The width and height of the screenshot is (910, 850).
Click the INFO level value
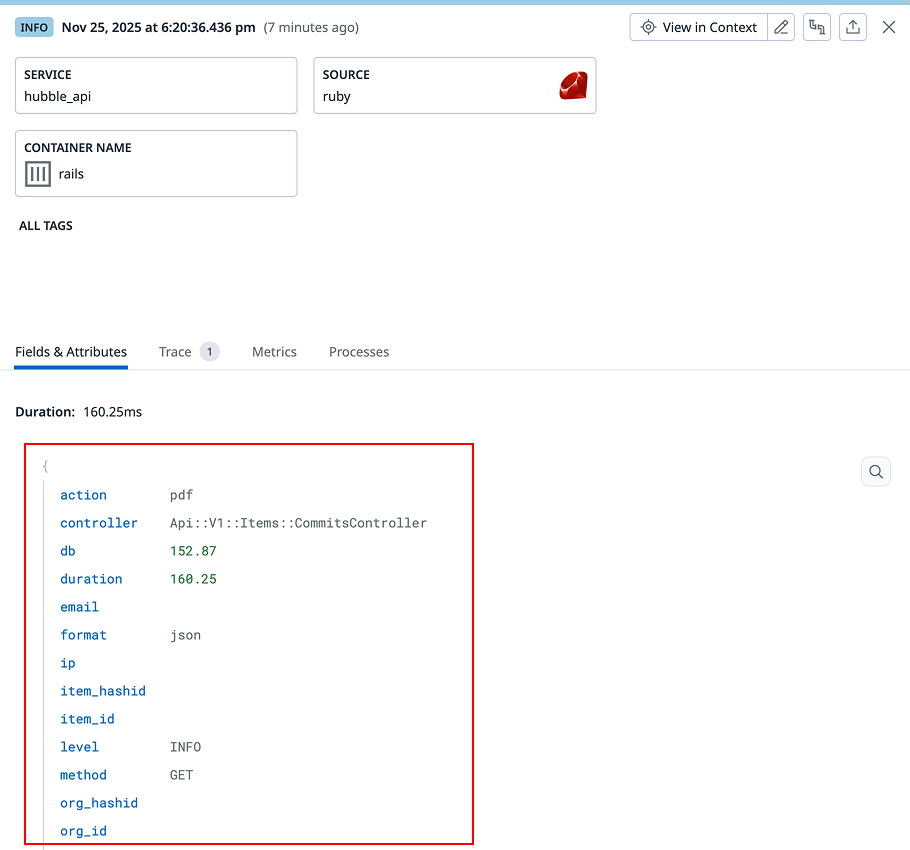click(x=185, y=747)
